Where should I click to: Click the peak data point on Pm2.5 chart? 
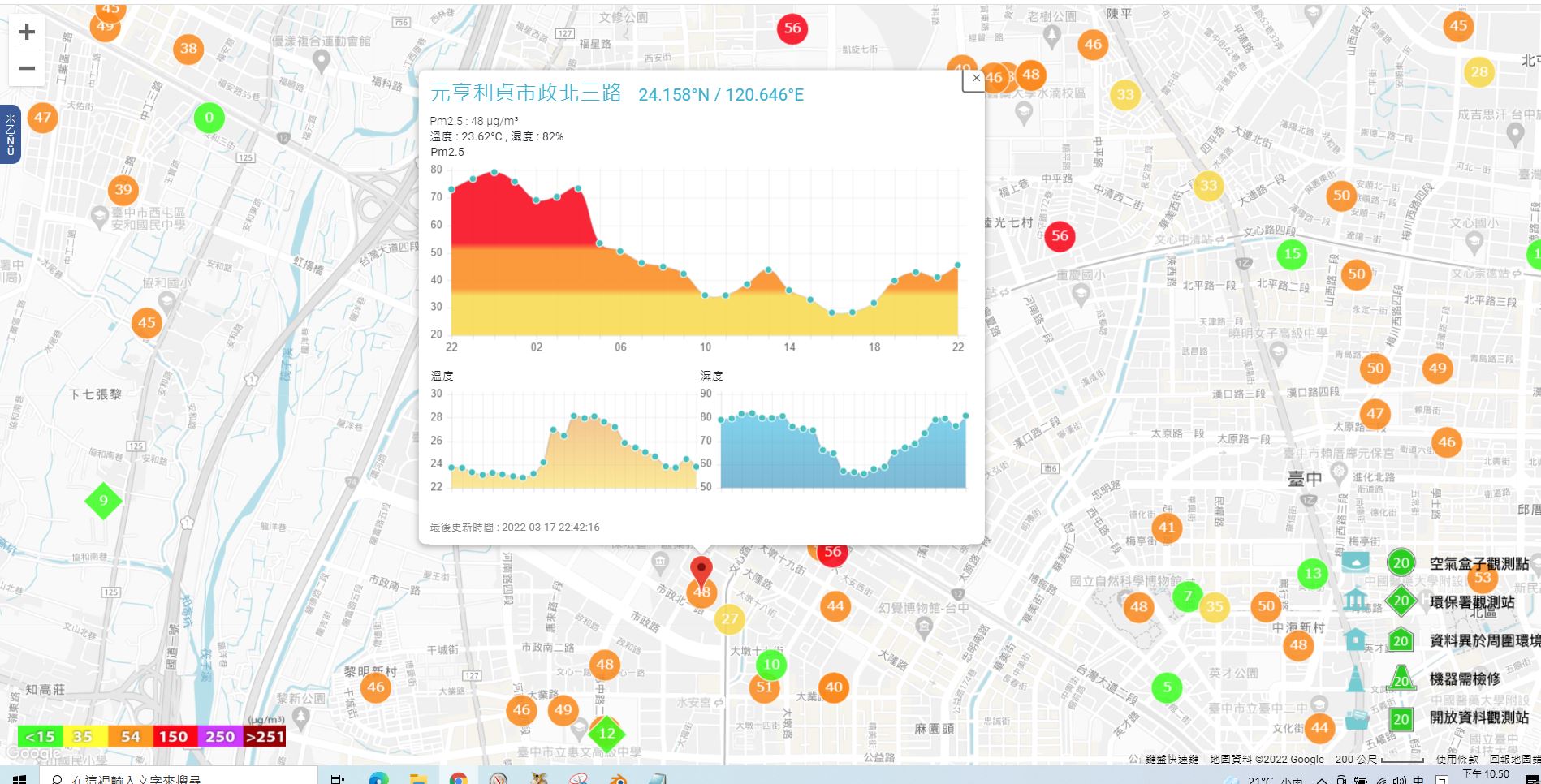click(x=494, y=172)
